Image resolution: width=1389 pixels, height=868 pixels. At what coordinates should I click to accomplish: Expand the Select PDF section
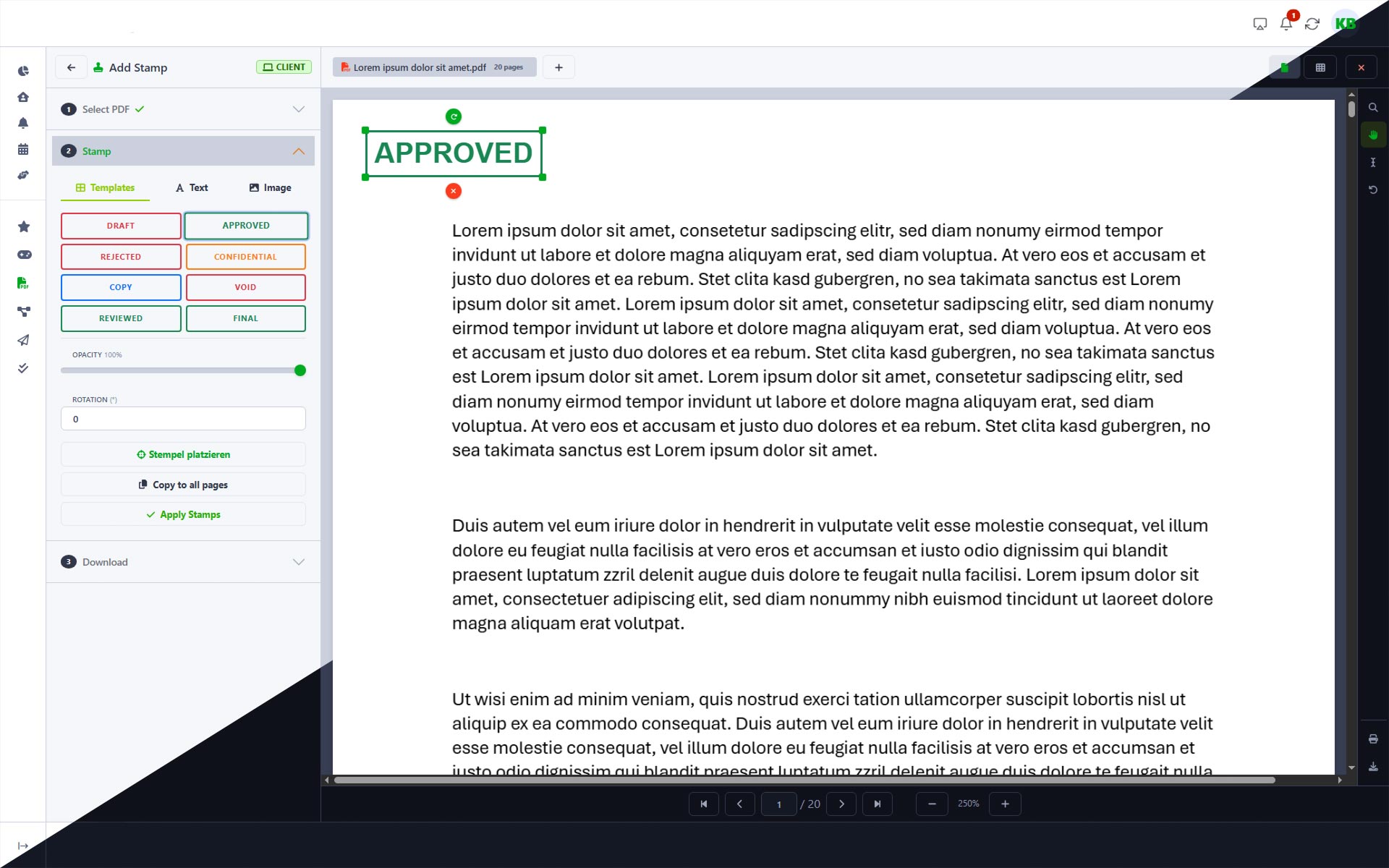298,109
